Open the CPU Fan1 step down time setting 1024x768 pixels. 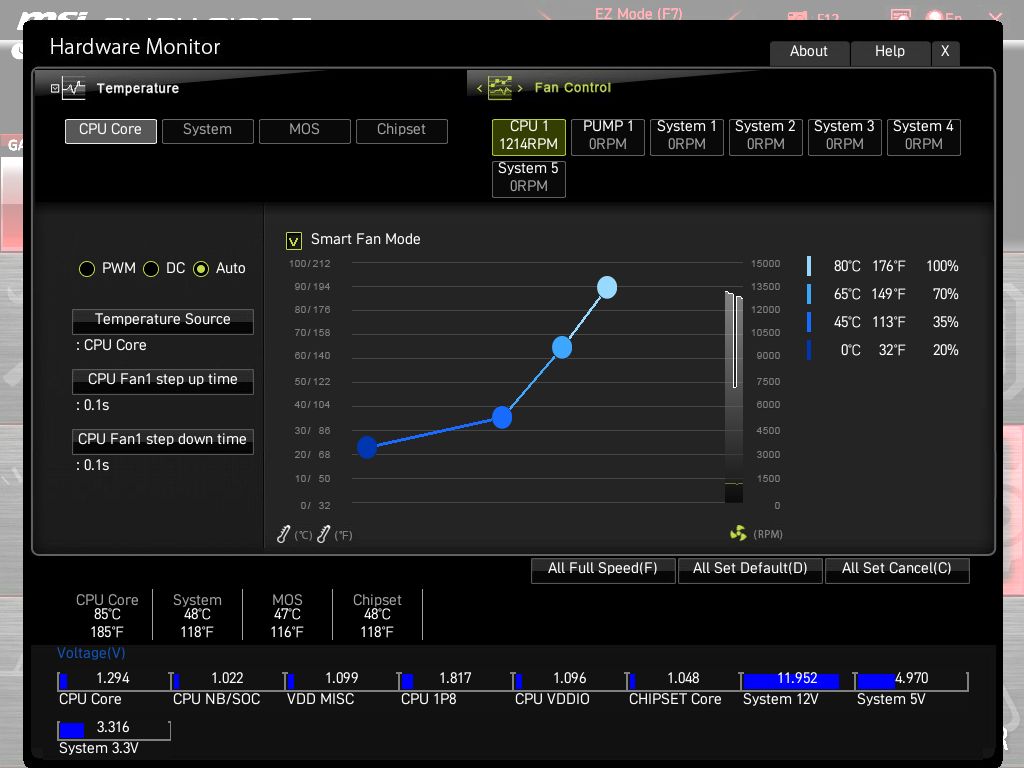[163, 441]
